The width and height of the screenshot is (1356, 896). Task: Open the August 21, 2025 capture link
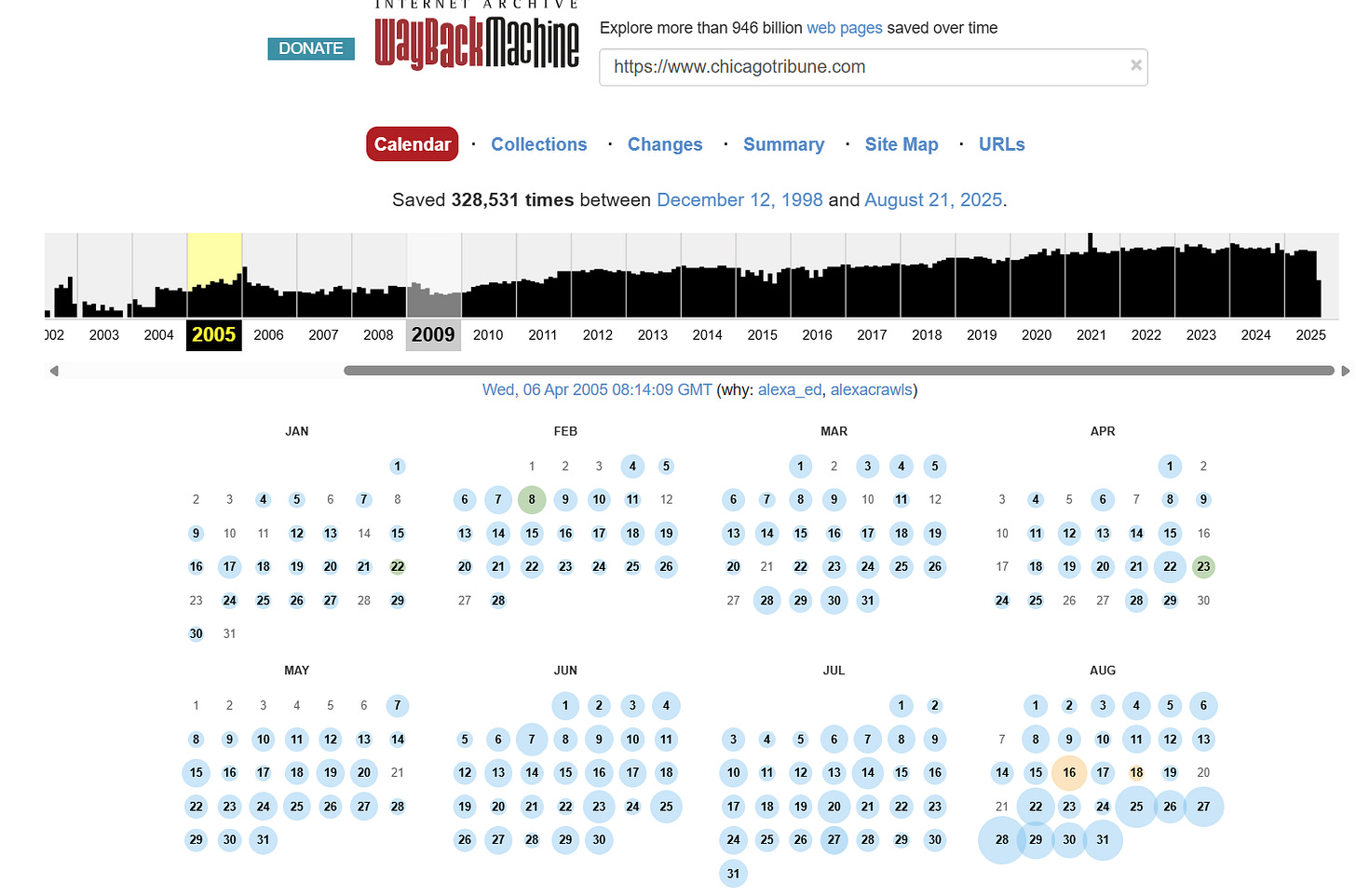[x=933, y=200]
